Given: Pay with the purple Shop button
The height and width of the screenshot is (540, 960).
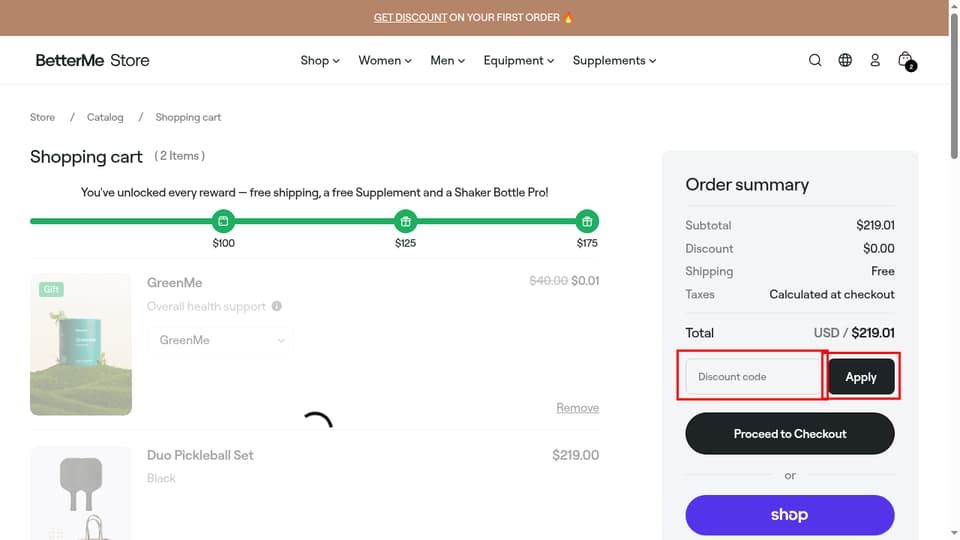Looking at the screenshot, I should coord(790,515).
